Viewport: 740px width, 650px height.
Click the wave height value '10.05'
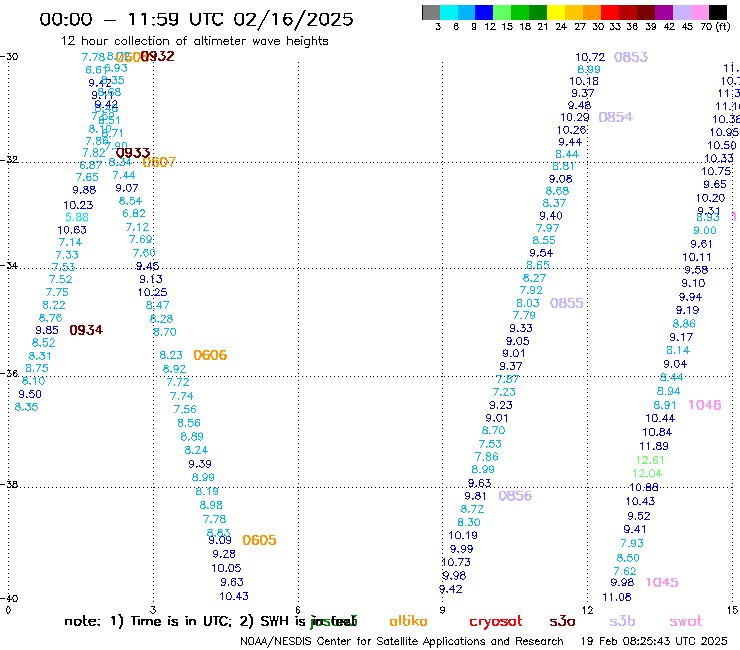(226, 568)
